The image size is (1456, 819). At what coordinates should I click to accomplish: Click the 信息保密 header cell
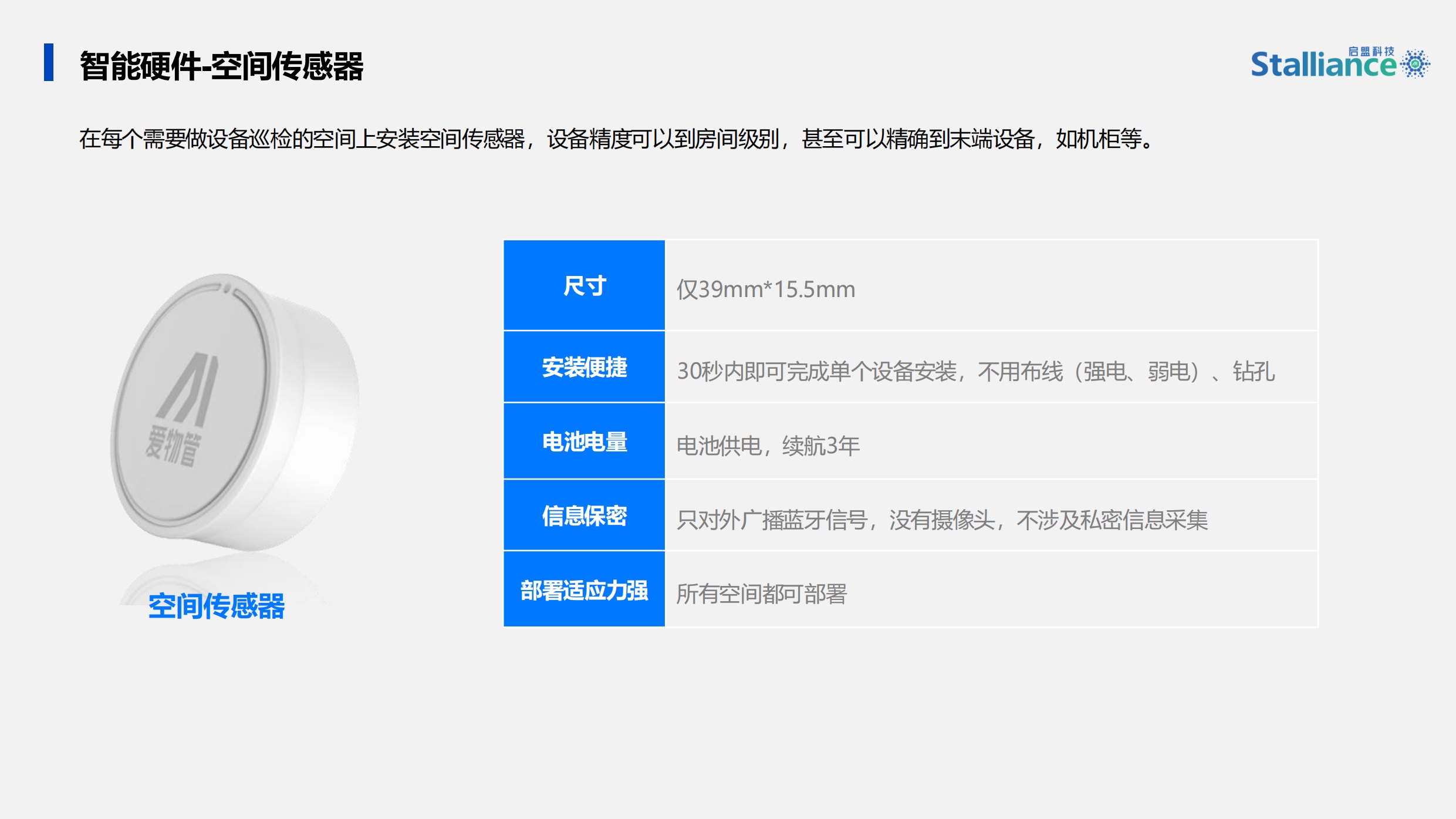[x=584, y=515]
